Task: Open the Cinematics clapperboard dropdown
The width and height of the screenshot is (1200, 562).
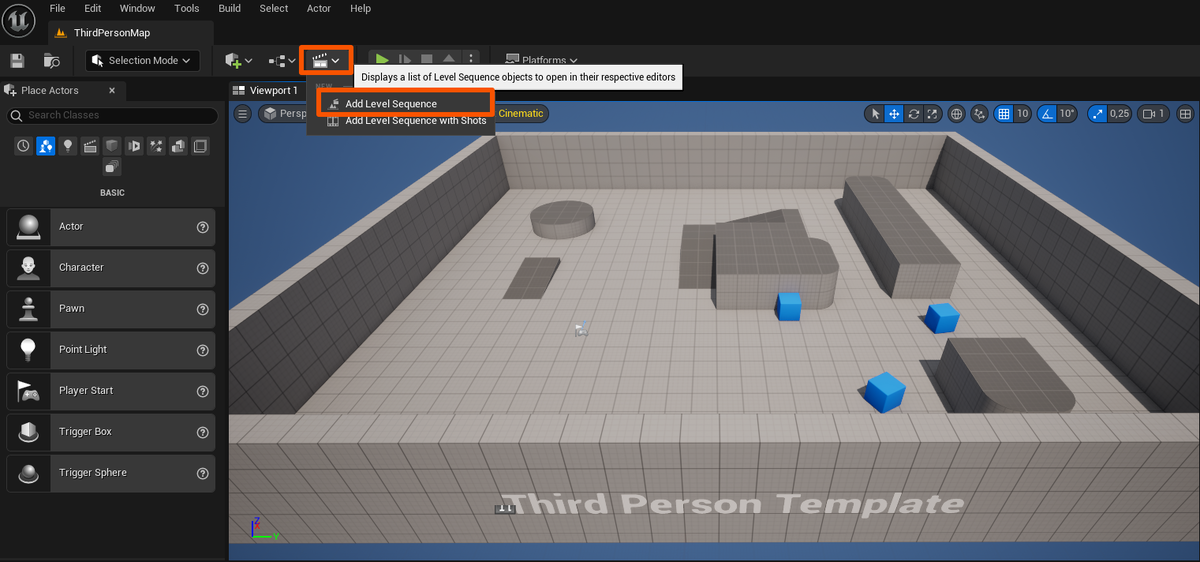Action: pyautogui.click(x=326, y=61)
